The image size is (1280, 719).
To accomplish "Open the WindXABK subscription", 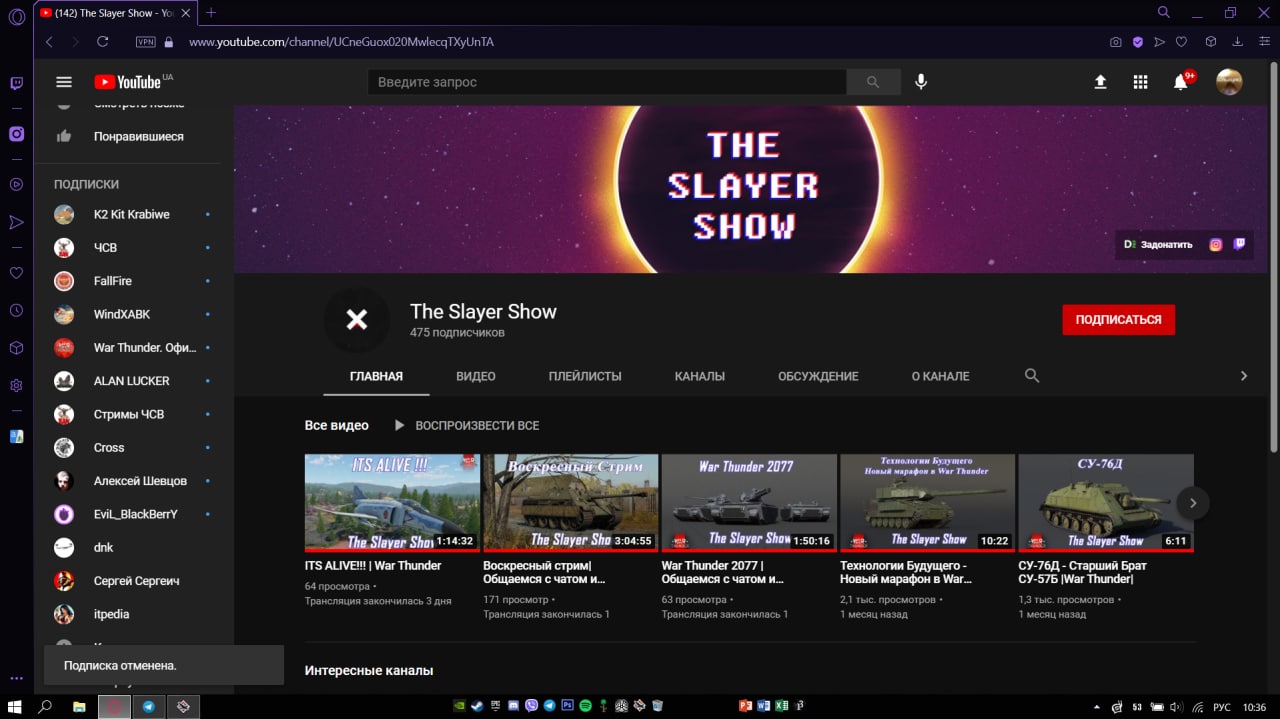I will point(127,314).
